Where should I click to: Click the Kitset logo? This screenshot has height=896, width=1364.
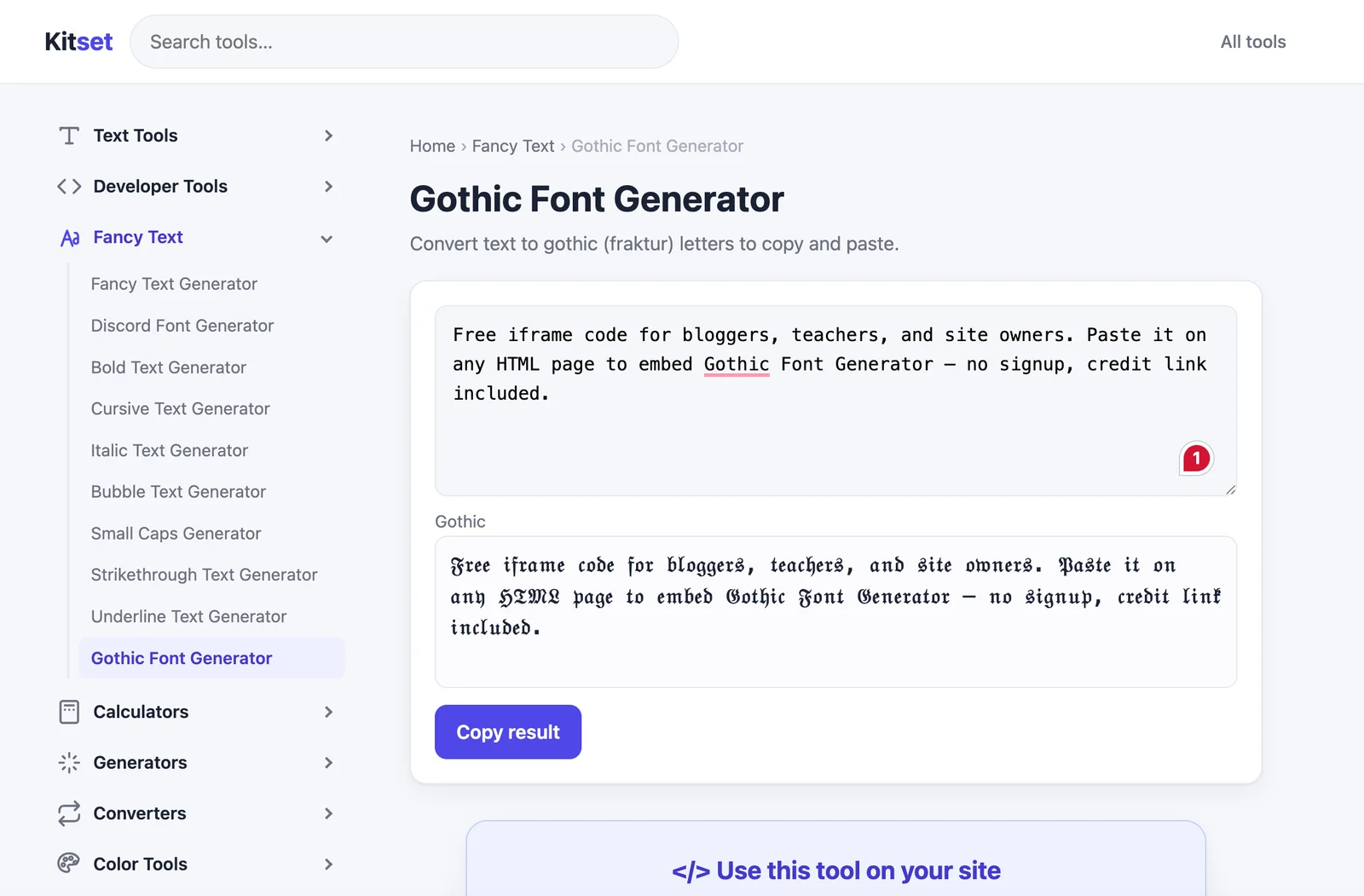click(x=78, y=42)
